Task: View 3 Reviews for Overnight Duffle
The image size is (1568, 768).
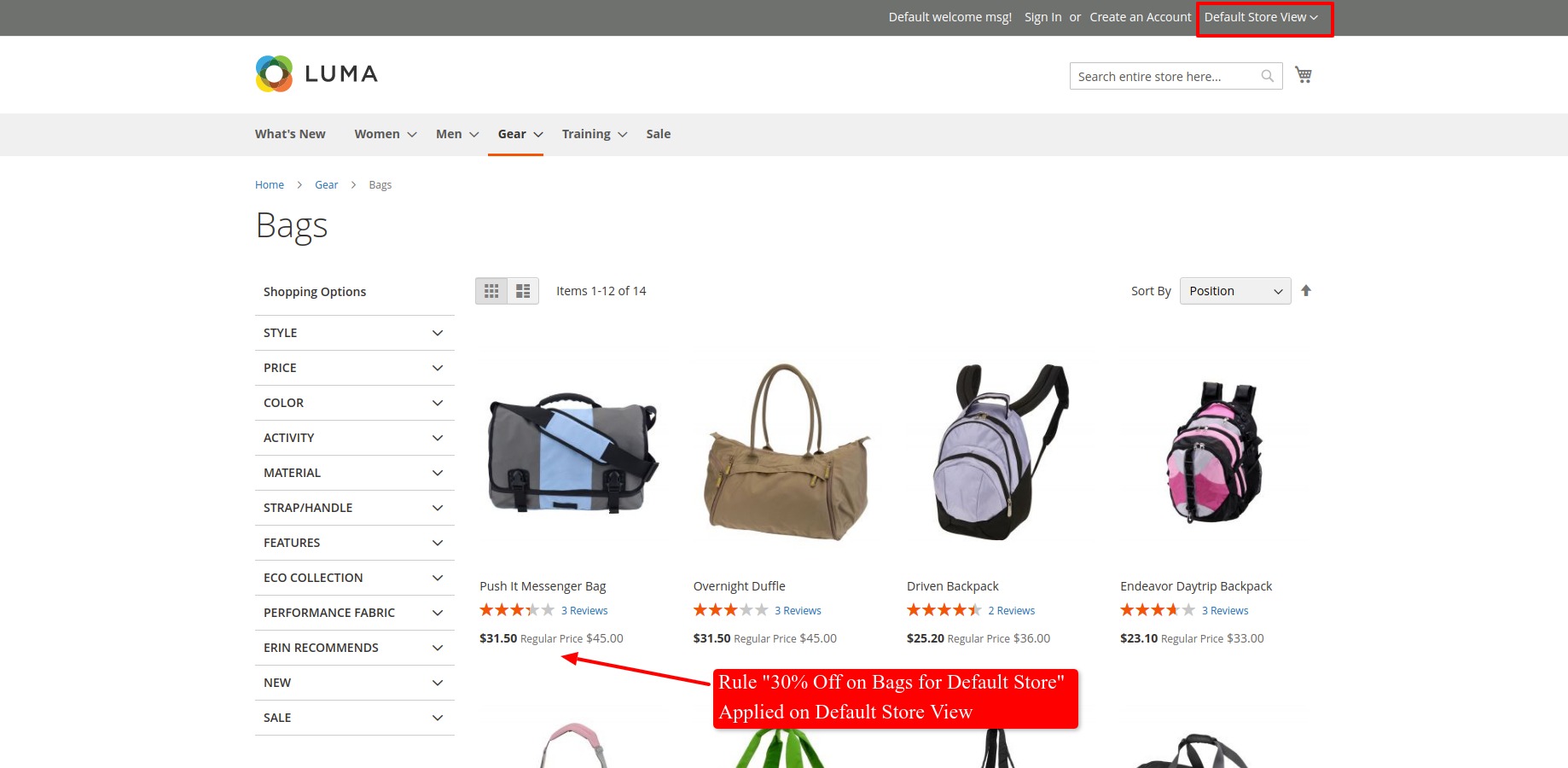Action: 798,611
